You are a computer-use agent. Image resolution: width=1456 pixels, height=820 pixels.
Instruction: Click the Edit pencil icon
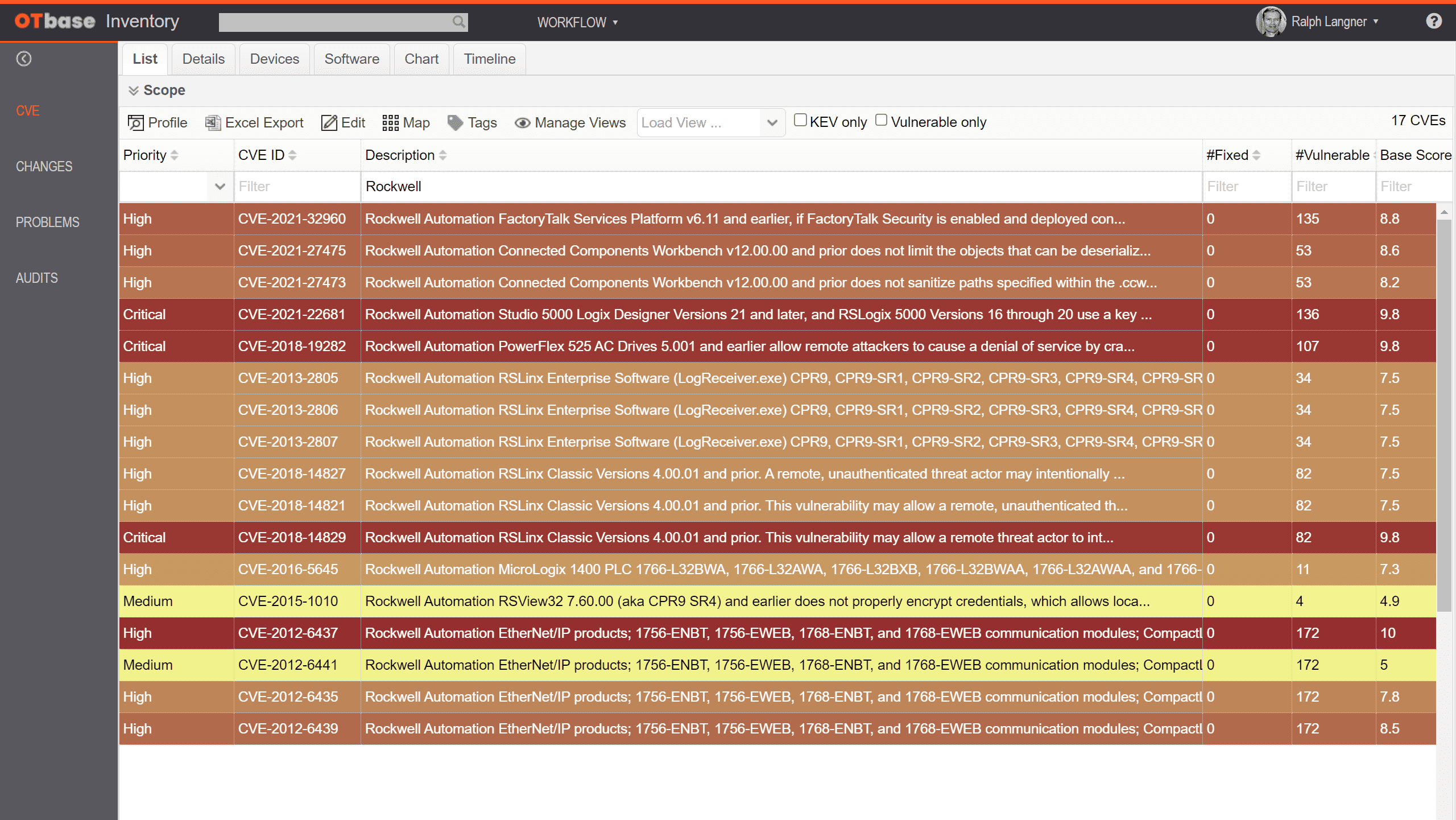329,122
